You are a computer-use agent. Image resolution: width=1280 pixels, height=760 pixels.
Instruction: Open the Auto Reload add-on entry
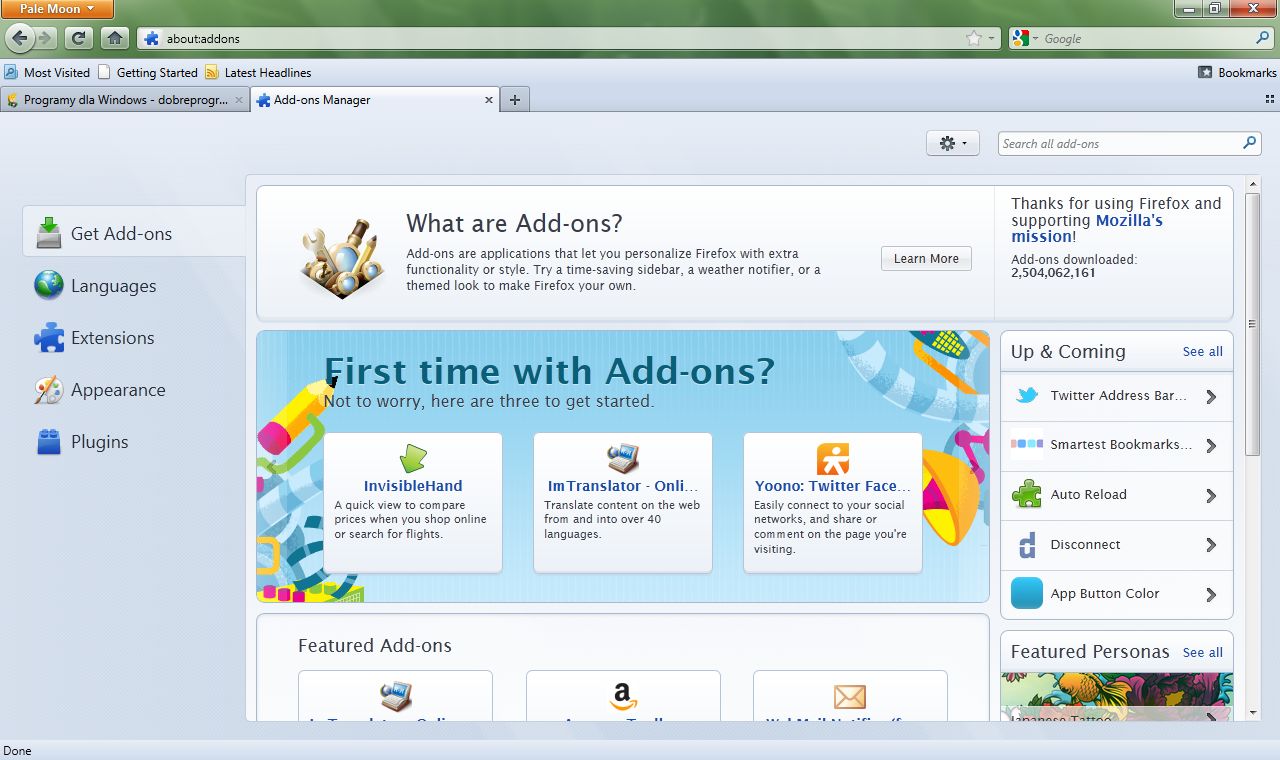[1117, 495]
